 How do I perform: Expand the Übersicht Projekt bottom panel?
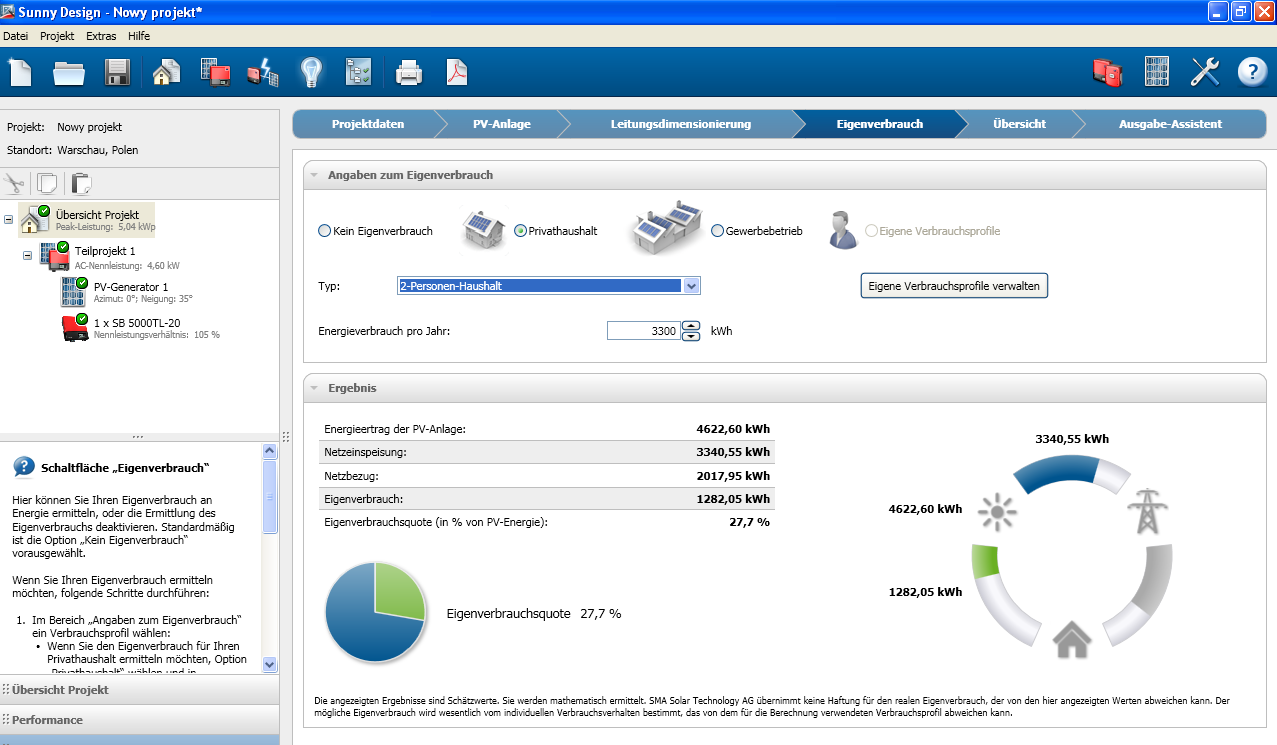pyautogui.click(x=139, y=690)
